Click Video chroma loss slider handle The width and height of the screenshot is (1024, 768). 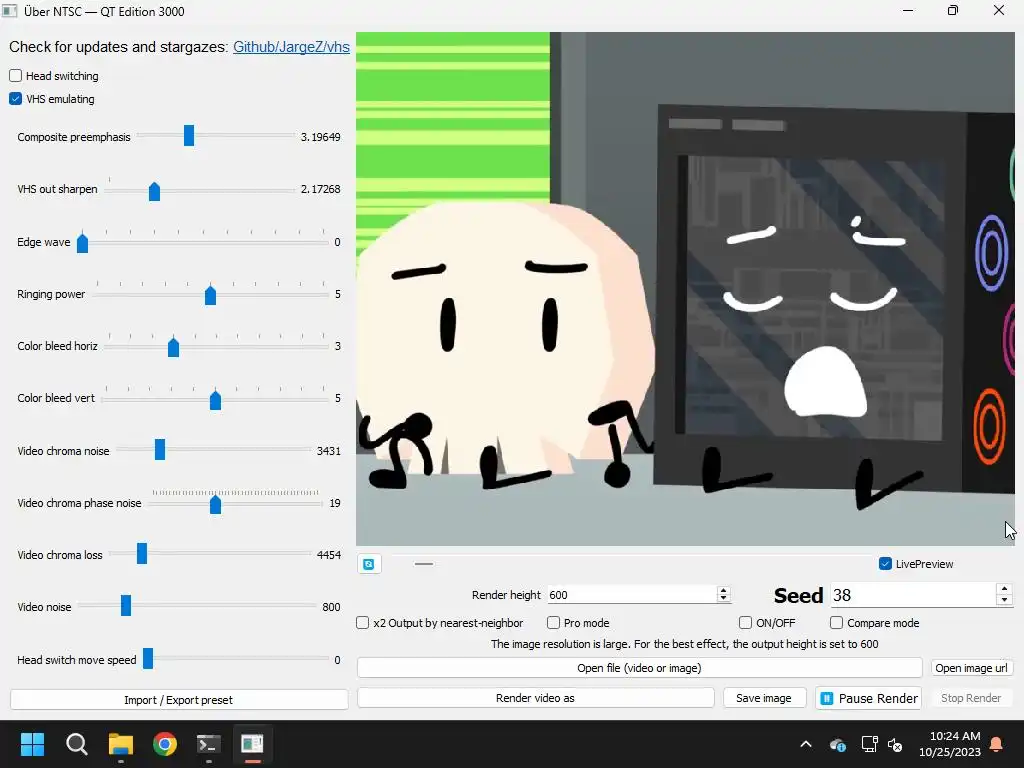pos(142,553)
